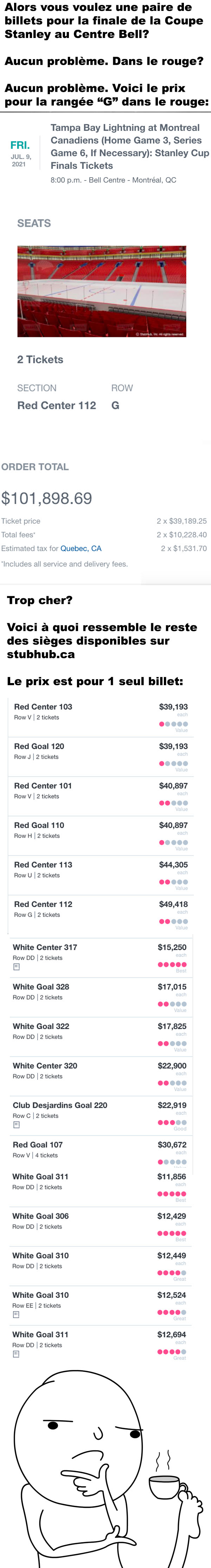Select the Red Goal 110 Row H listing
Image resolution: width=211 pixels, height=1568 pixels.
[101, 836]
